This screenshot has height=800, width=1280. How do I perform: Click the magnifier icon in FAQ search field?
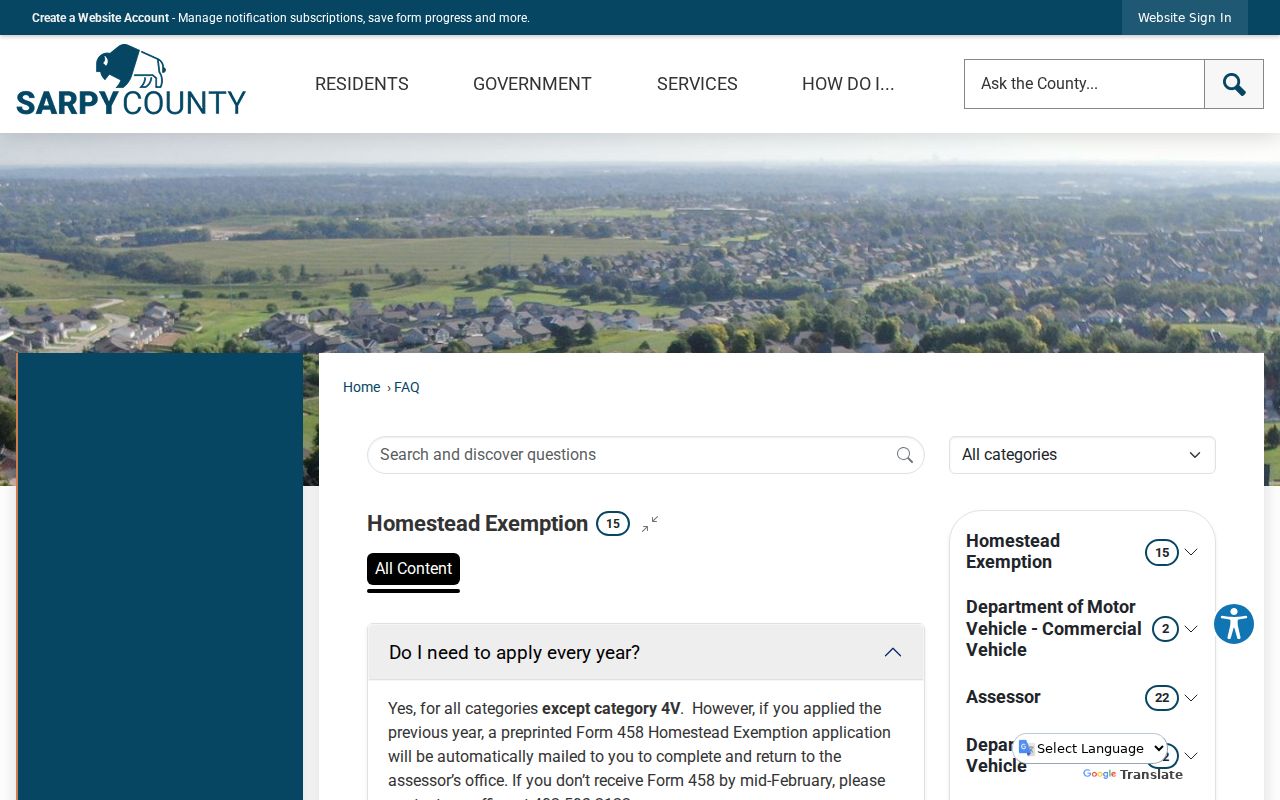coord(905,455)
